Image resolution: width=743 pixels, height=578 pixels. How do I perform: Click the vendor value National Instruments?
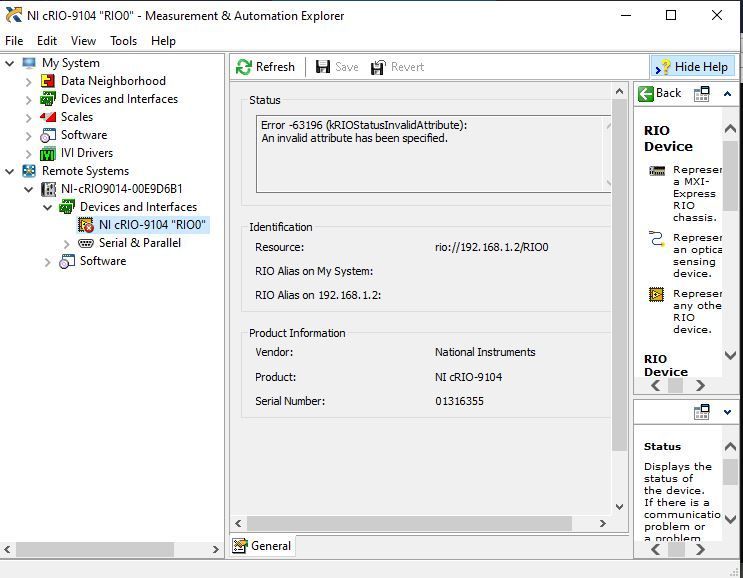coord(485,352)
